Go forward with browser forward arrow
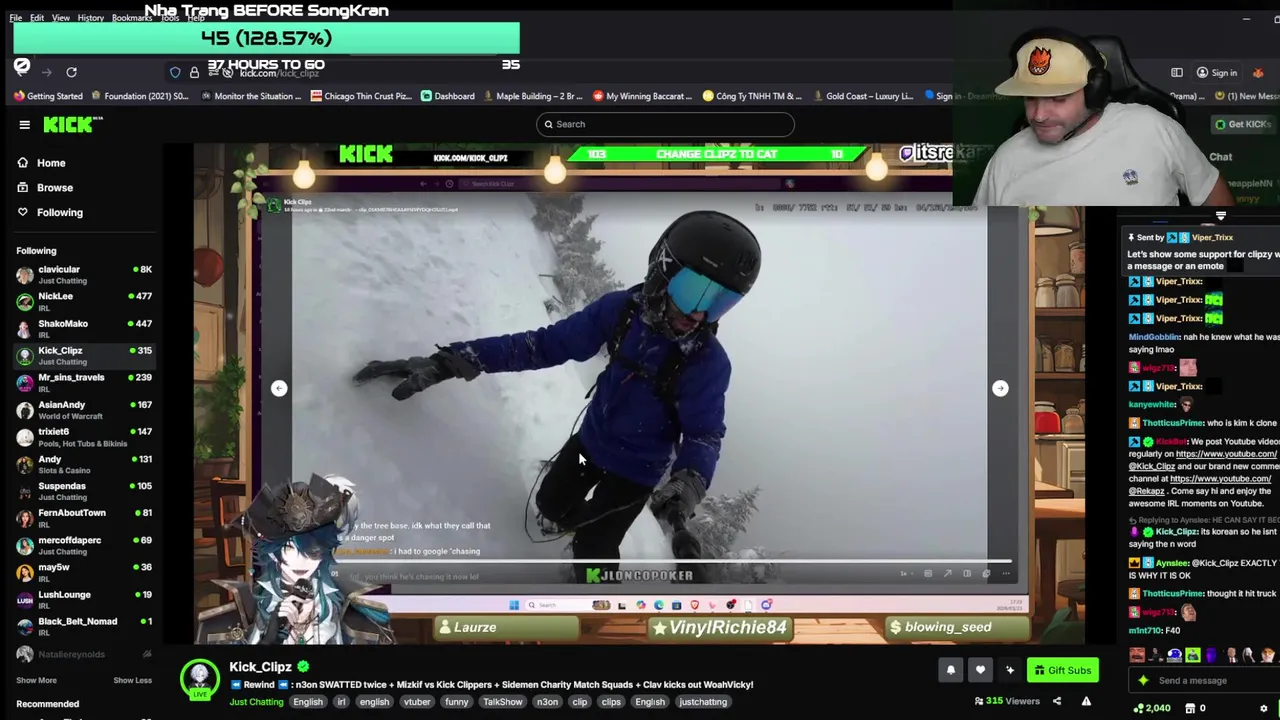The image size is (1280, 720). tap(46, 72)
